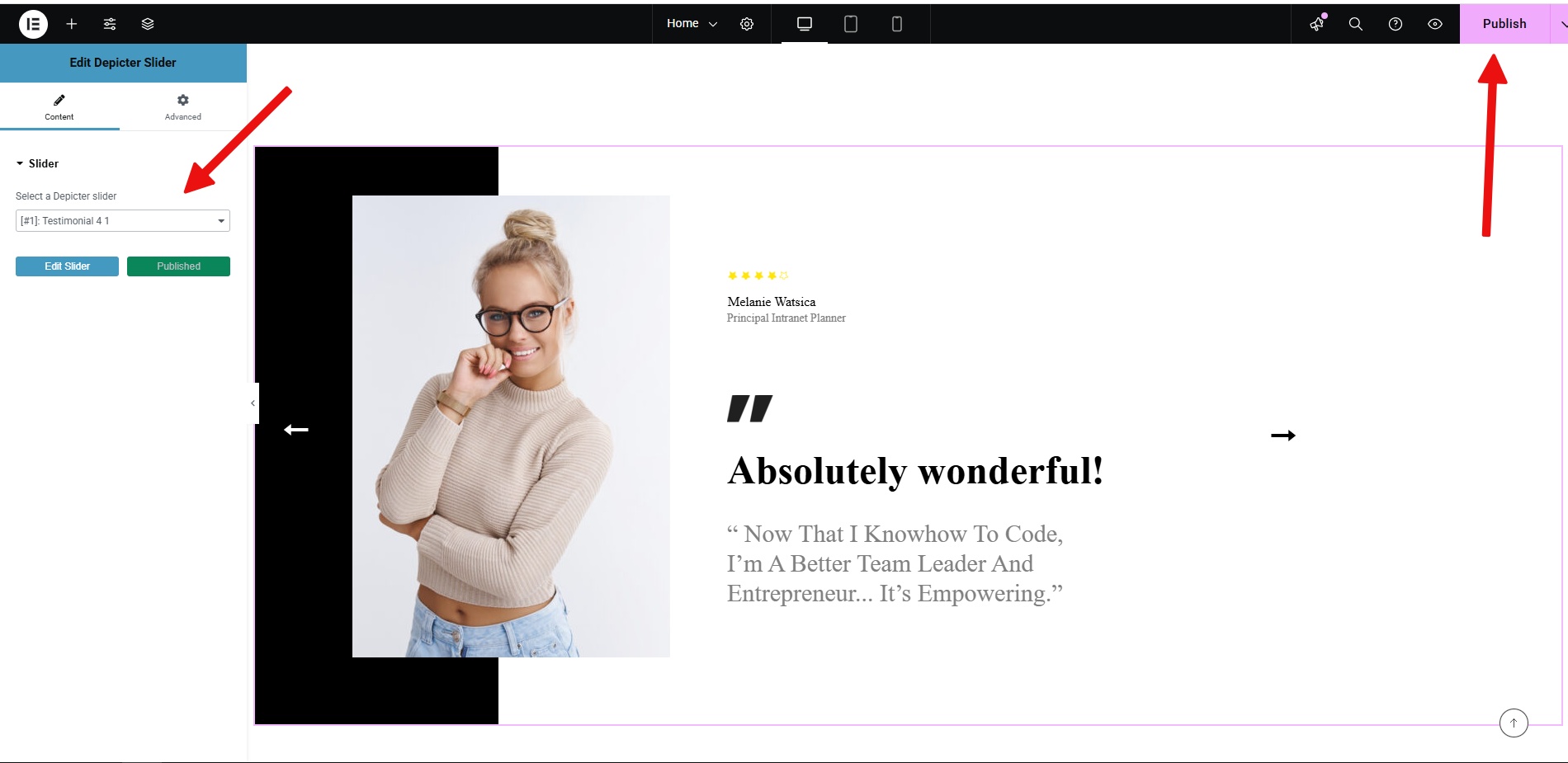
Task: Preview changes with the eye icon
Action: pyautogui.click(x=1435, y=24)
